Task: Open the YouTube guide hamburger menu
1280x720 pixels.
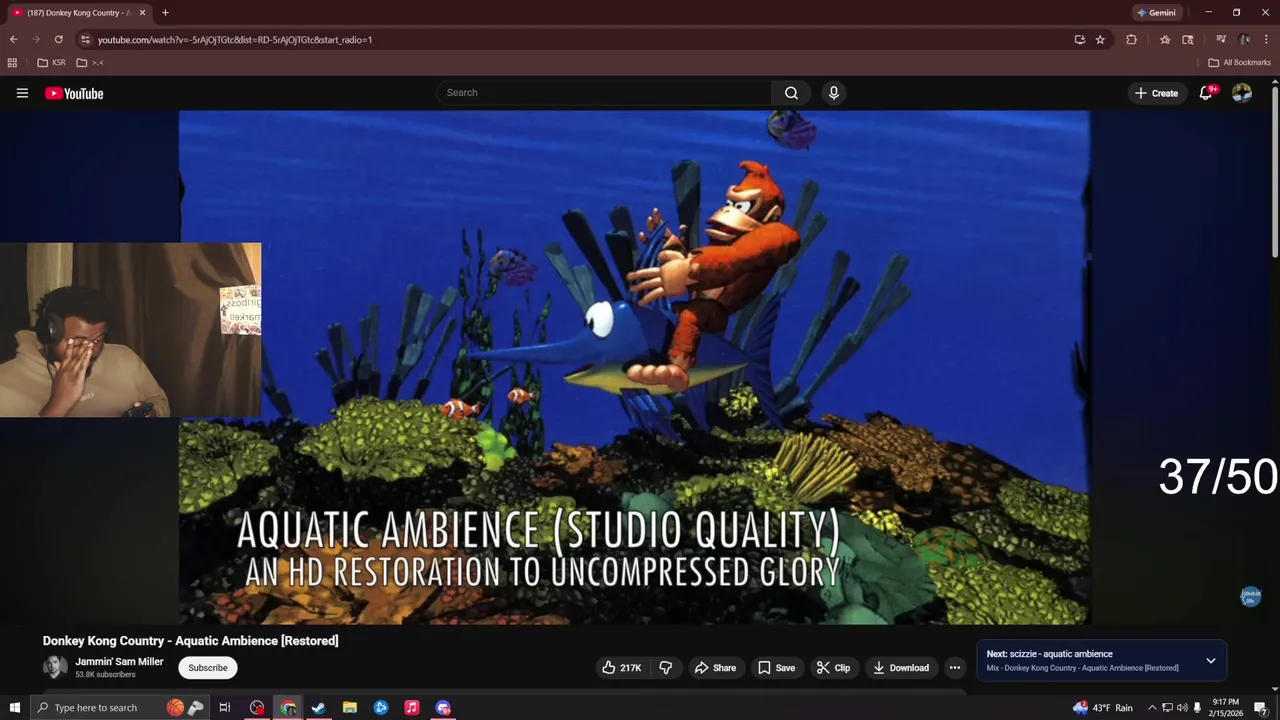Action: (22, 93)
